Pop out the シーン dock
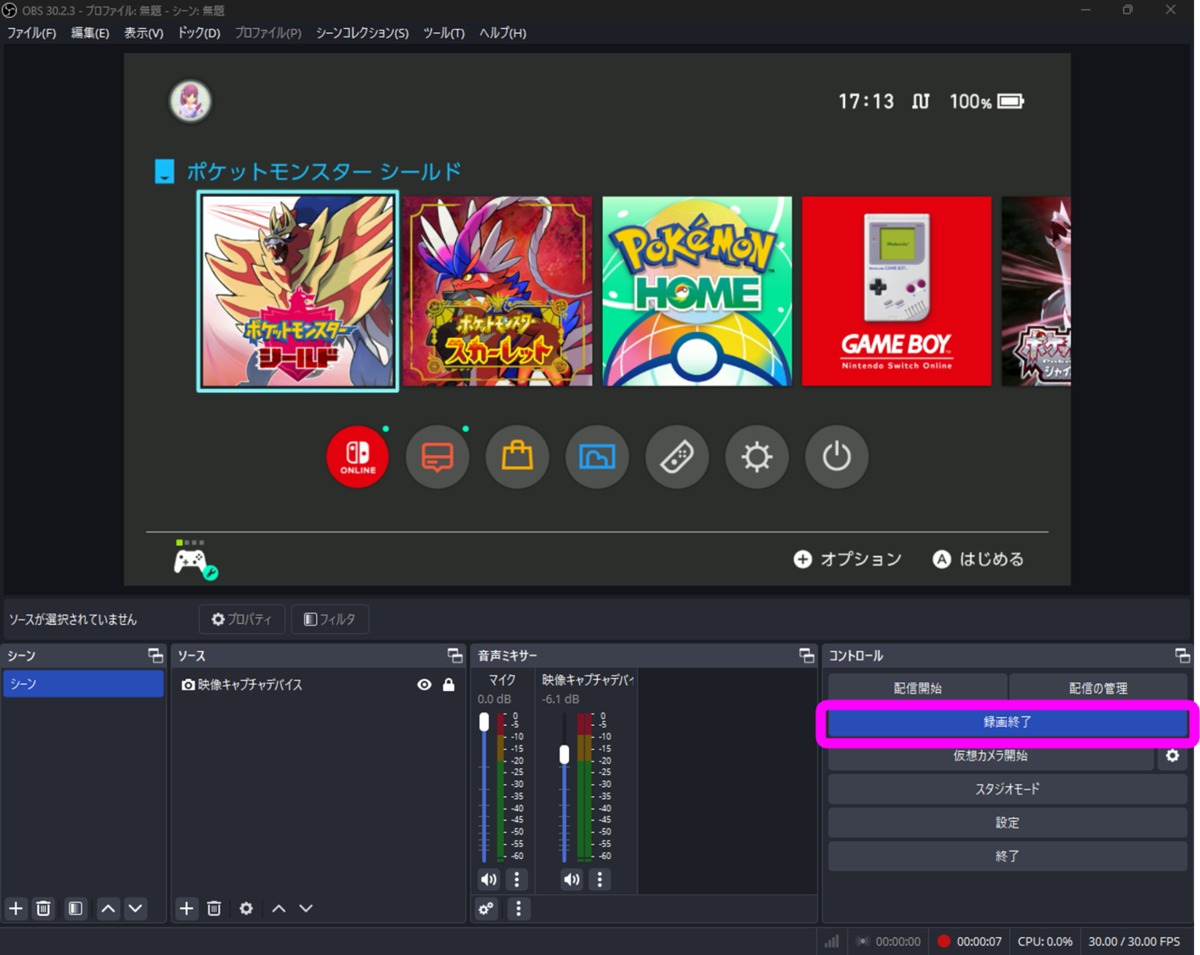Viewport: 1200px width, 955px height. (155, 656)
